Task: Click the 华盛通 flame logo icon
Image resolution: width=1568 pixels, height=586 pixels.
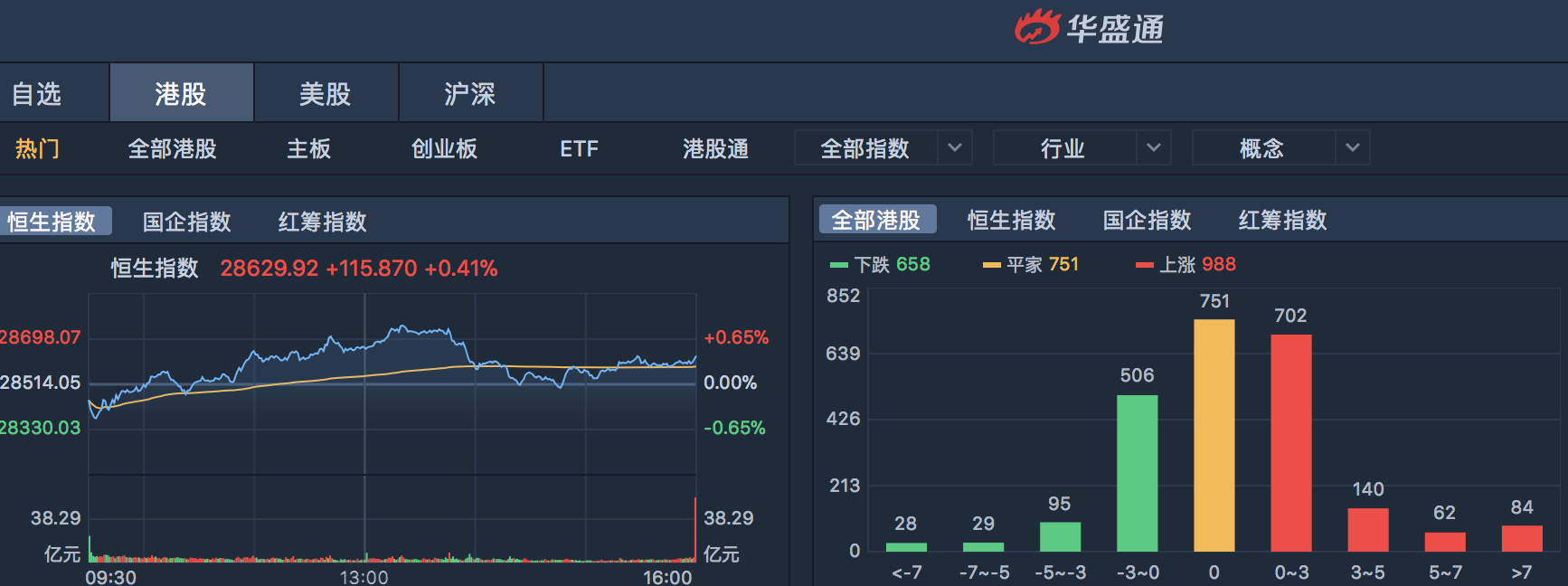Action: 1036,27
